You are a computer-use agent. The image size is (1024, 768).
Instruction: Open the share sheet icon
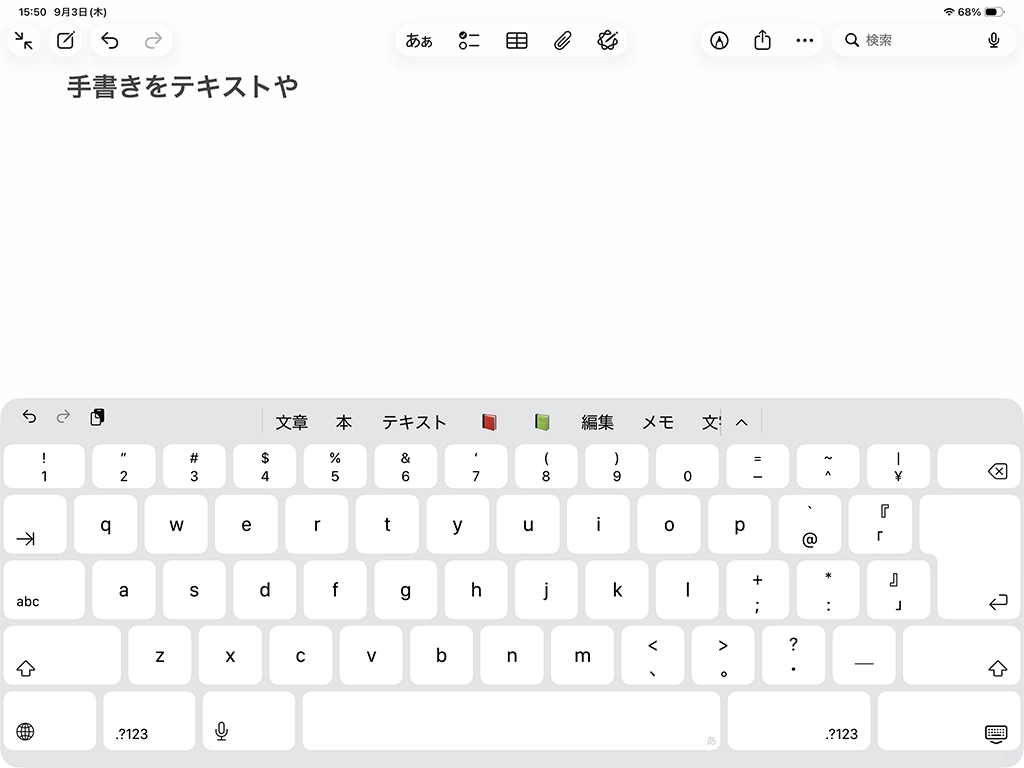[762, 40]
